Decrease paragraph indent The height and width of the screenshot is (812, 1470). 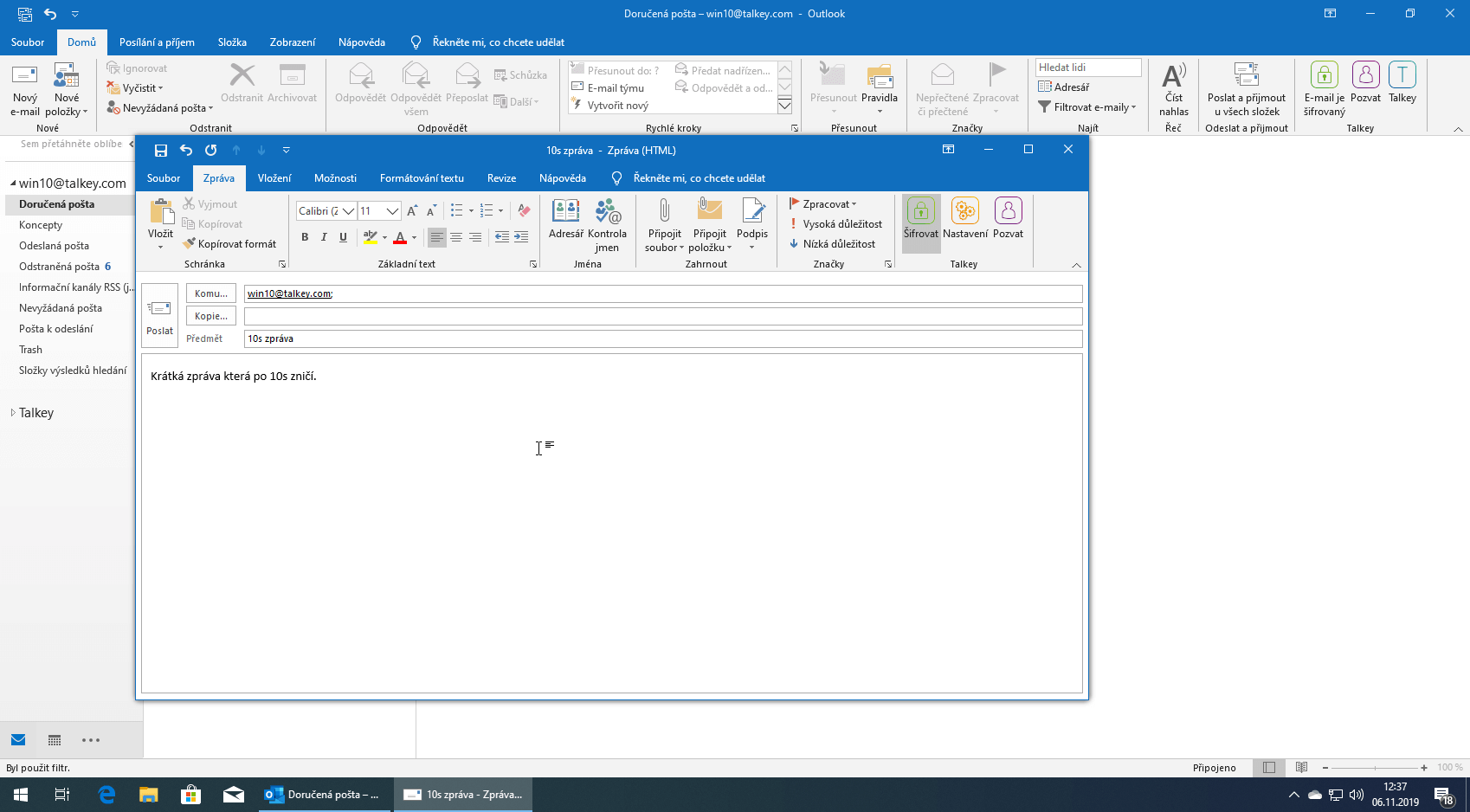502,237
